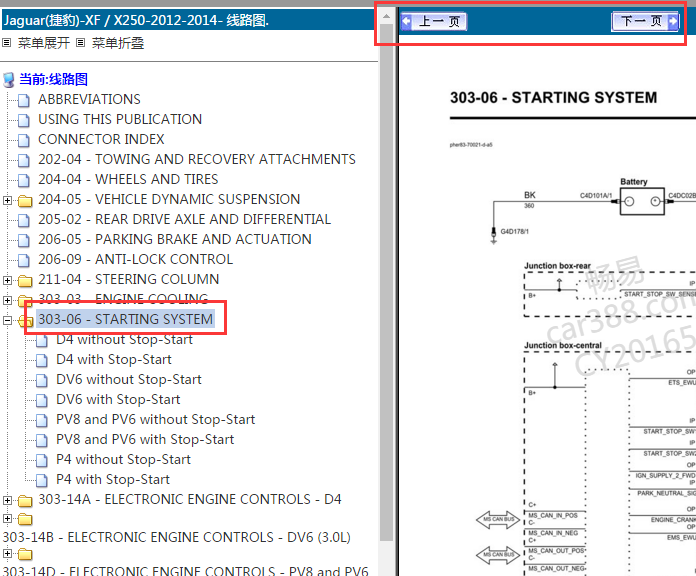Click the page icon beside 206-09 ANTI-LOCK CONTROL
The height and width of the screenshot is (576, 696).
click(x=24, y=260)
